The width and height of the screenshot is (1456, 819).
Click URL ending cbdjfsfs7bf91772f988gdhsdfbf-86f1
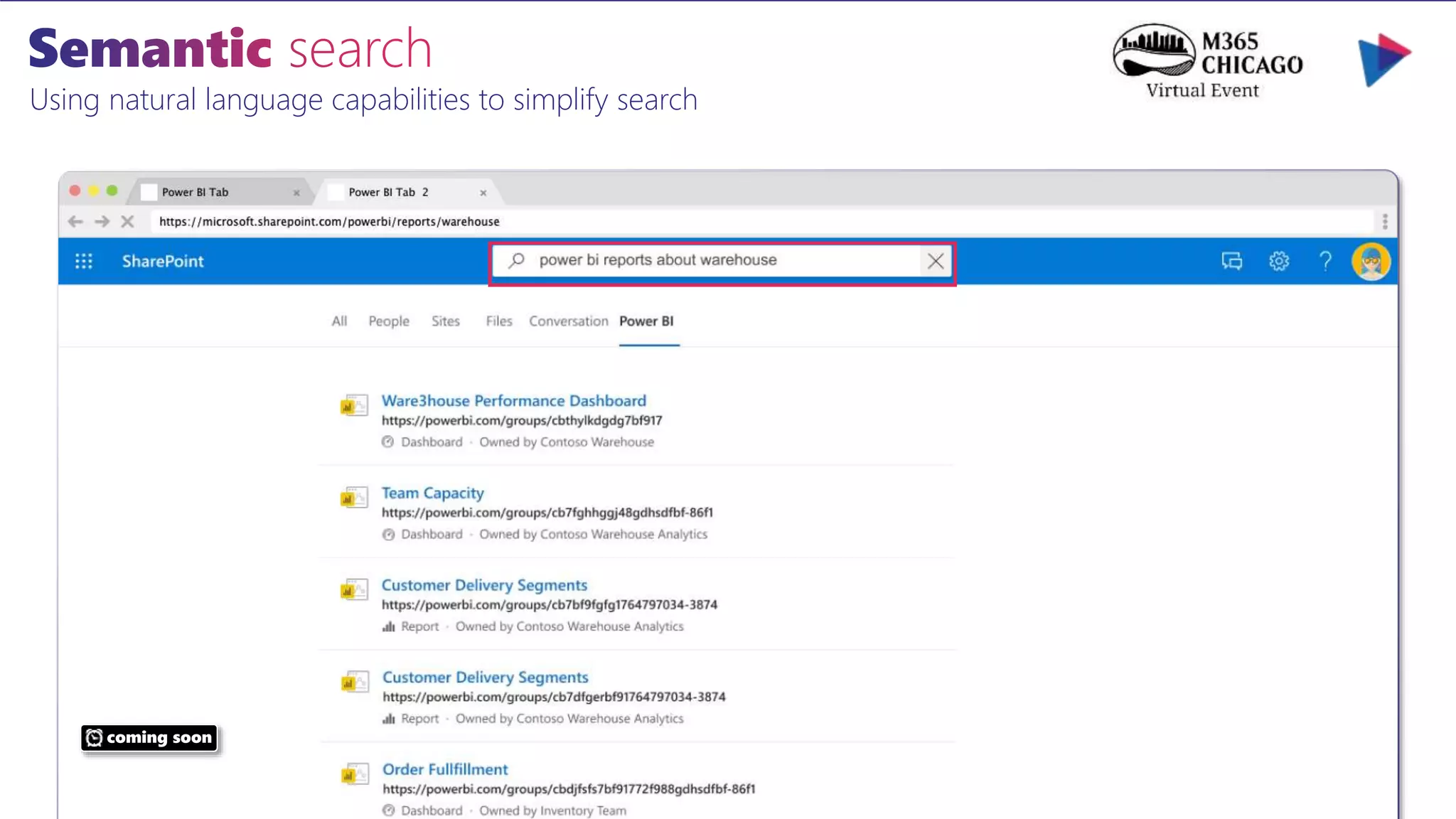pyautogui.click(x=569, y=789)
